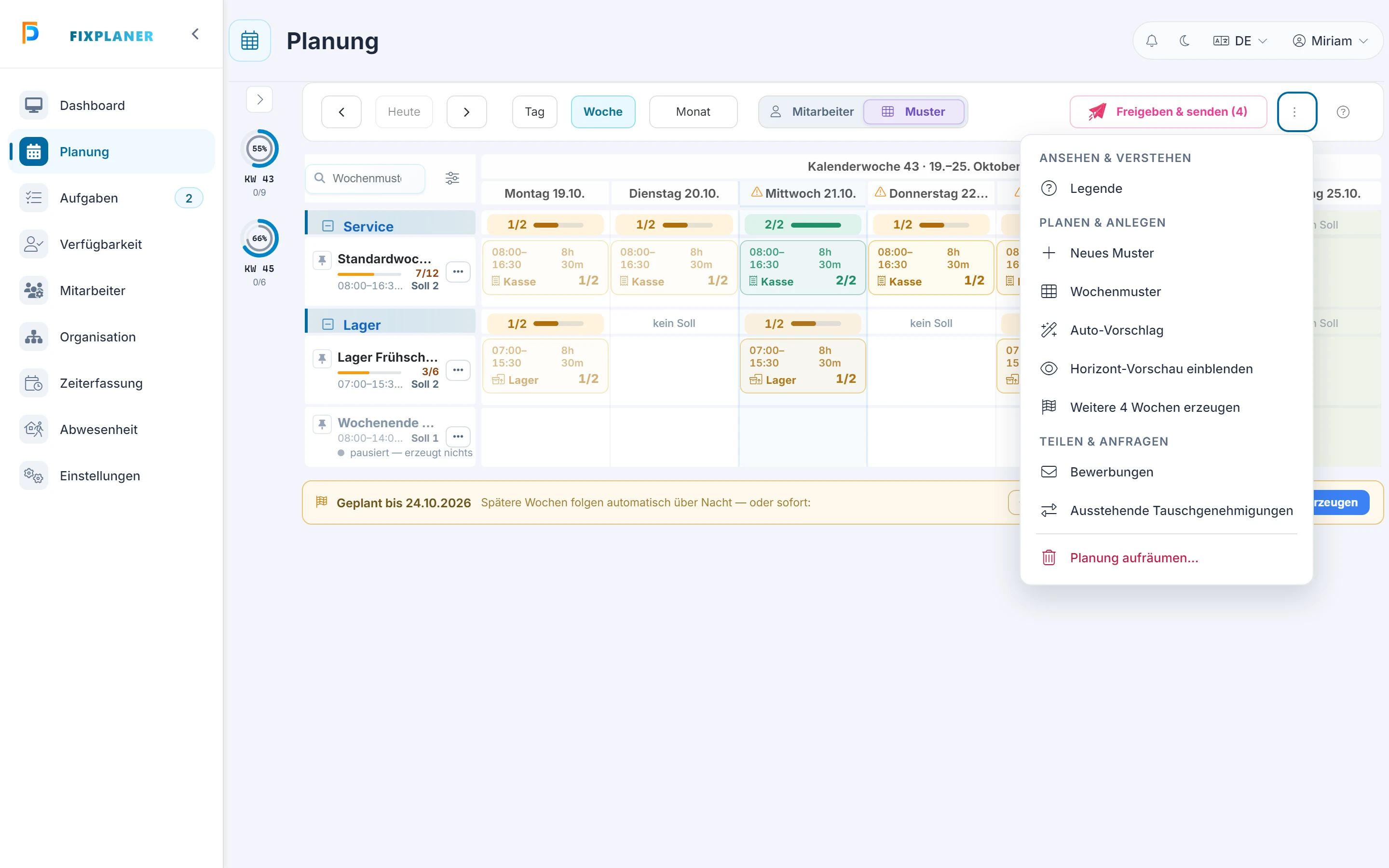This screenshot has height=868, width=1389.
Task: Switch to Woche view
Action: (x=603, y=112)
